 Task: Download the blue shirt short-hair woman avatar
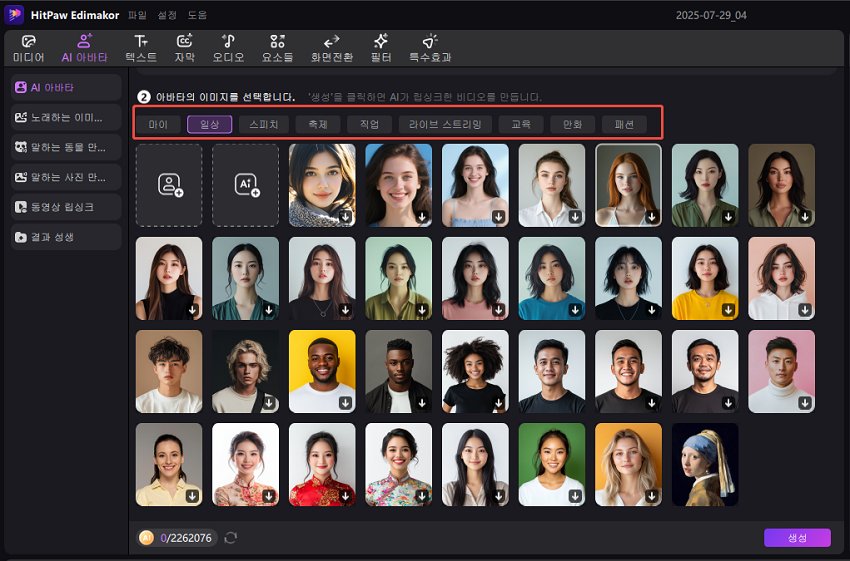pos(575,310)
